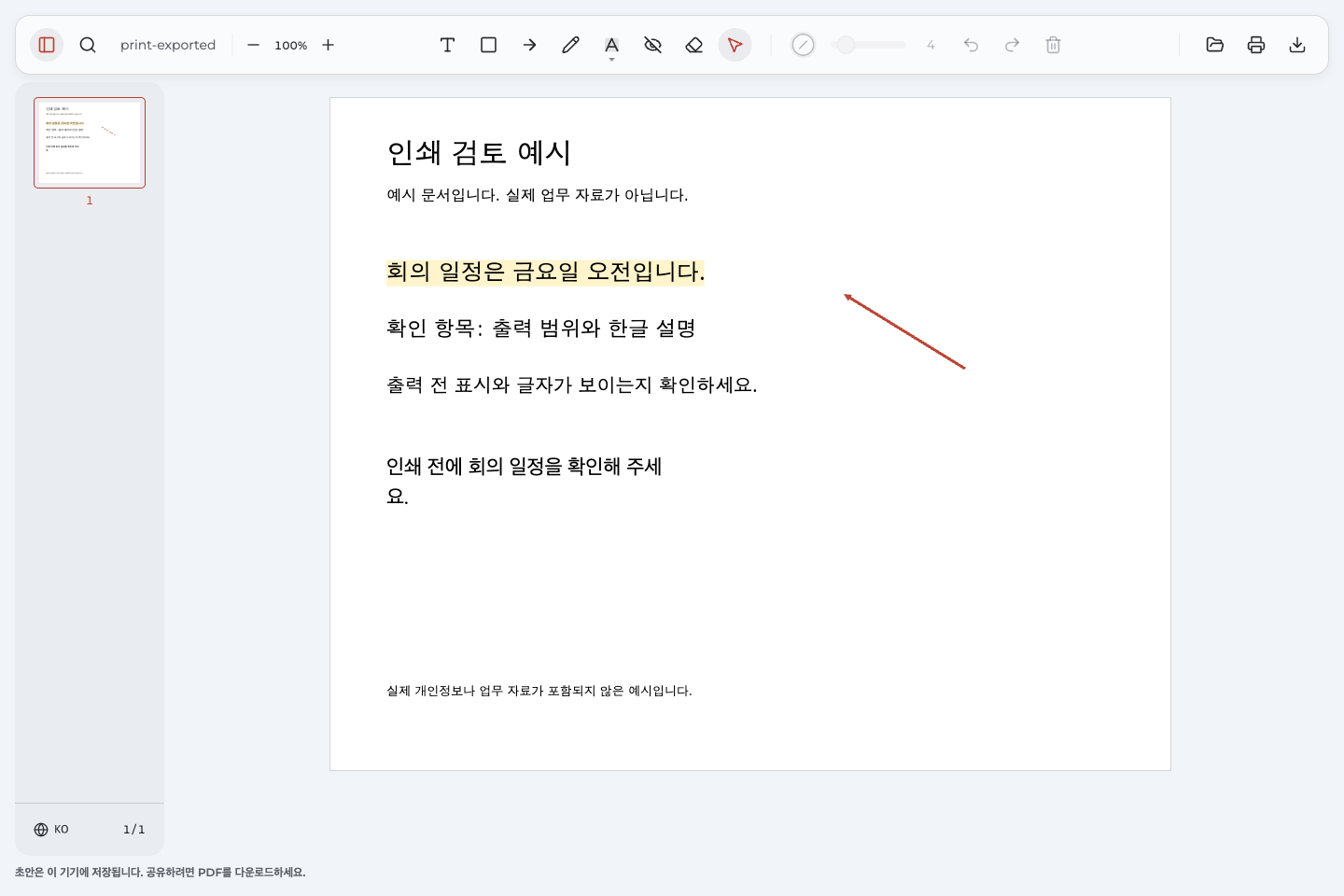The width and height of the screenshot is (1344, 896).
Task: Click the title 인쇄 검토 예시
Action: pyautogui.click(x=479, y=152)
